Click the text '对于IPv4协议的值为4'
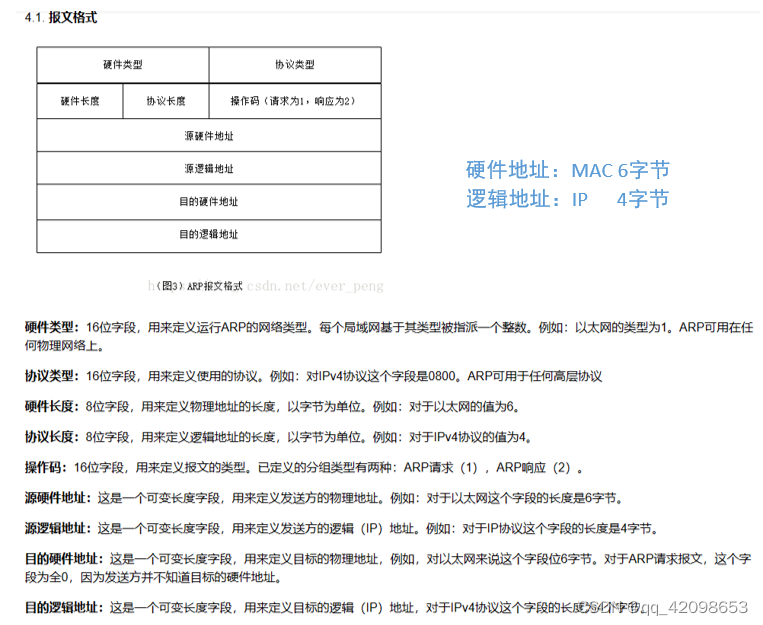Image resolution: width=763 pixels, height=625 pixels. pyautogui.click(x=468, y=437)
